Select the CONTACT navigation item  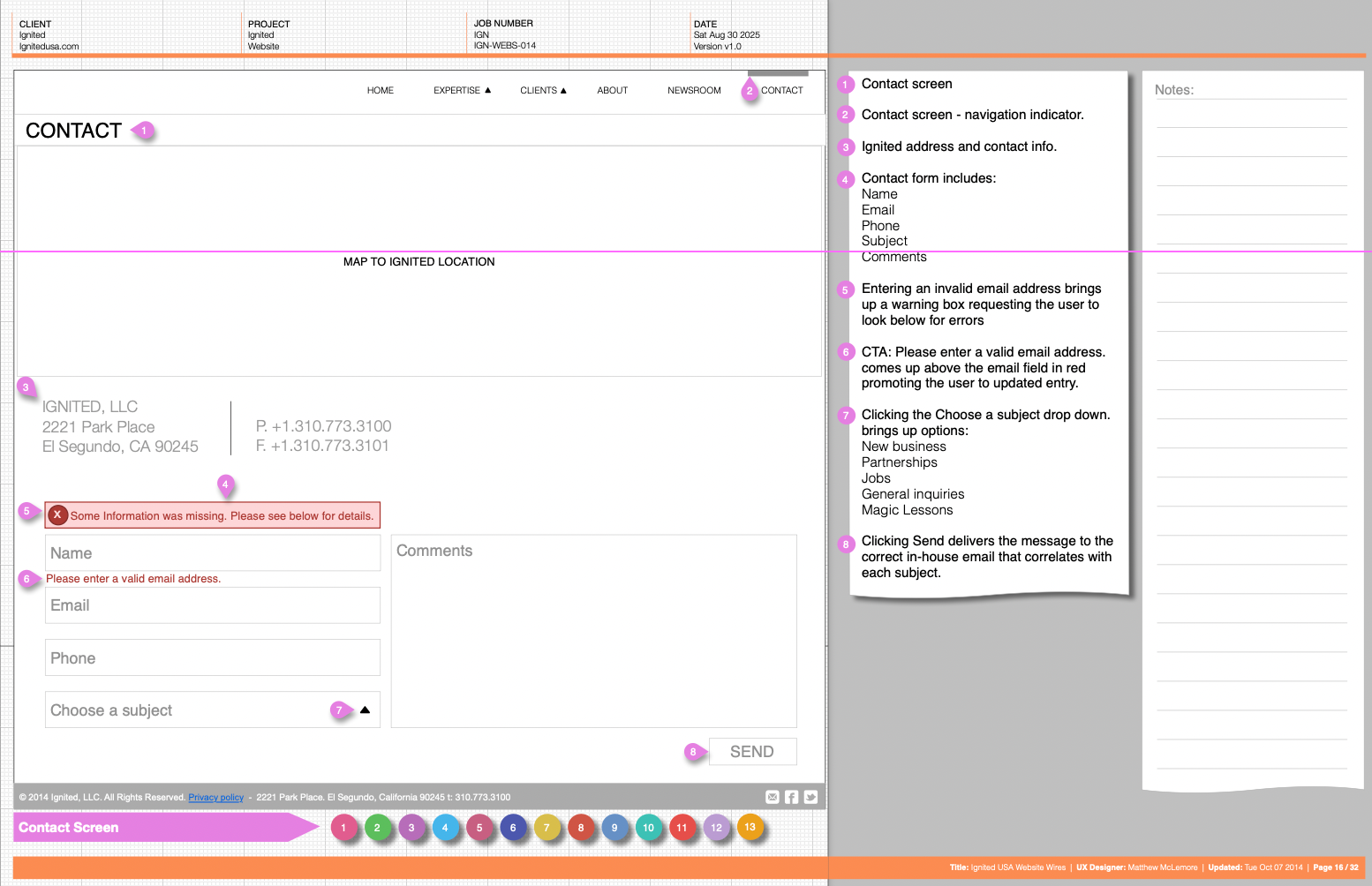(782, 90)
